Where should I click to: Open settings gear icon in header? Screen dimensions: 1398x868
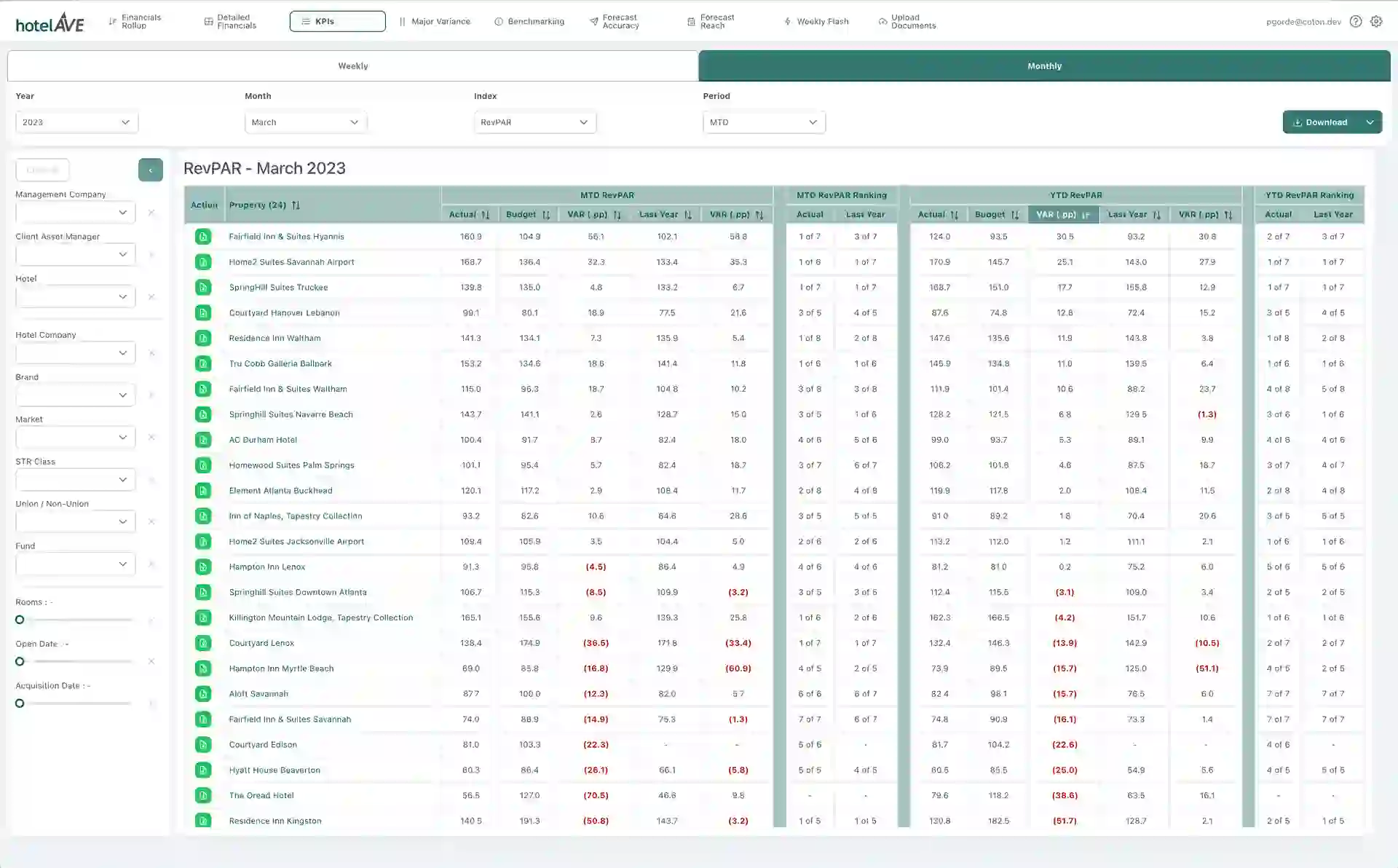[1376, 22]
